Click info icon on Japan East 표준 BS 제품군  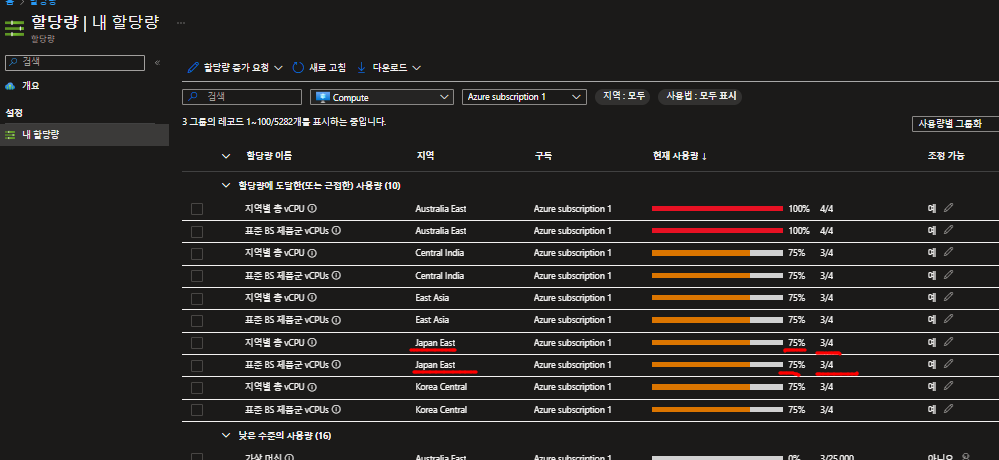coord(336,364)
